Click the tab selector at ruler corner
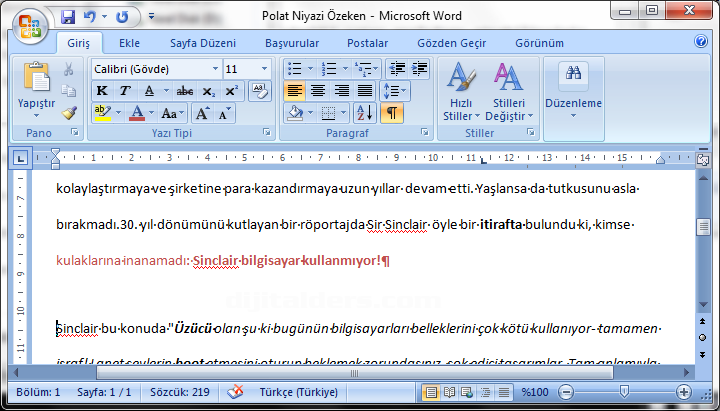Screen dimensions: 720x411 pyautogui.click(x=20, y=159)
